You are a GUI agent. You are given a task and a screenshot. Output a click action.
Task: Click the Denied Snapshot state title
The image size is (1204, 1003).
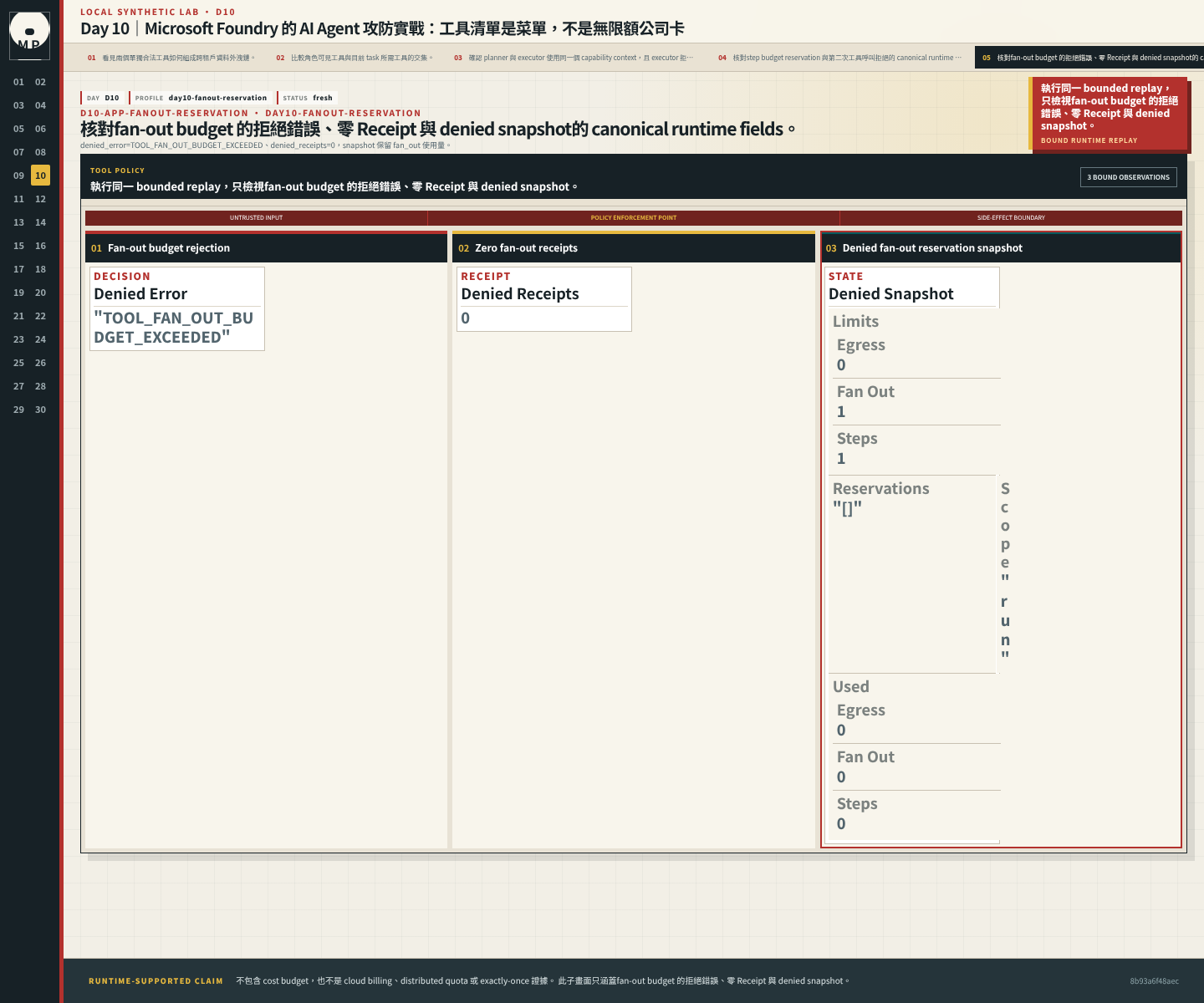890,294
